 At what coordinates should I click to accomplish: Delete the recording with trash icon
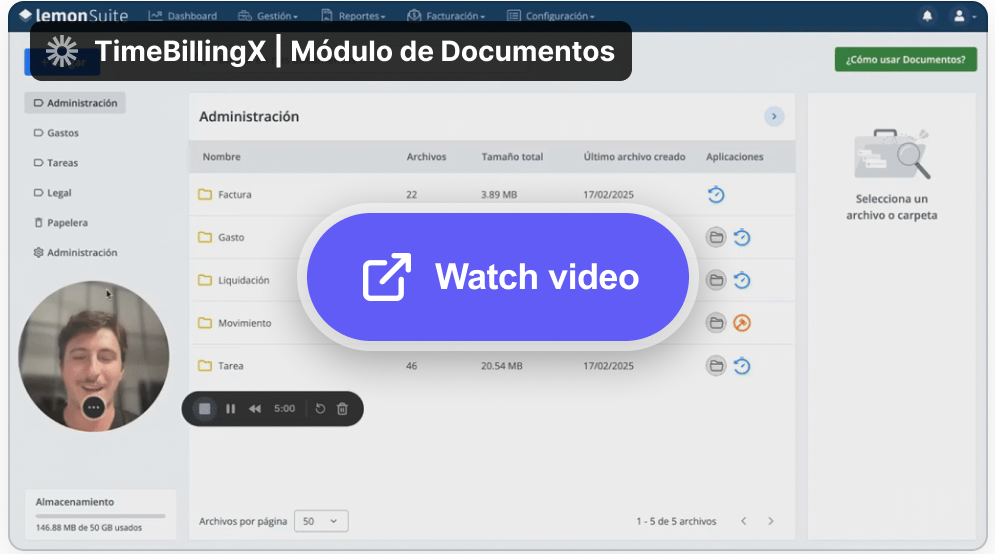click(342, 409)
